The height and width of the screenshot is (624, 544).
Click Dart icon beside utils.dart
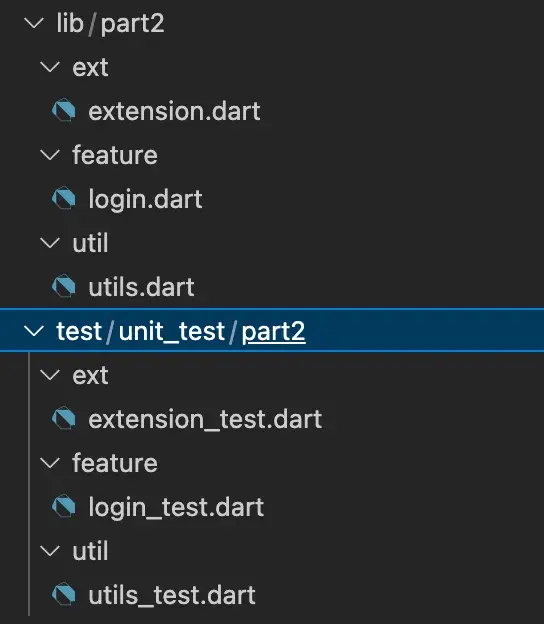[x=64, y=286]
